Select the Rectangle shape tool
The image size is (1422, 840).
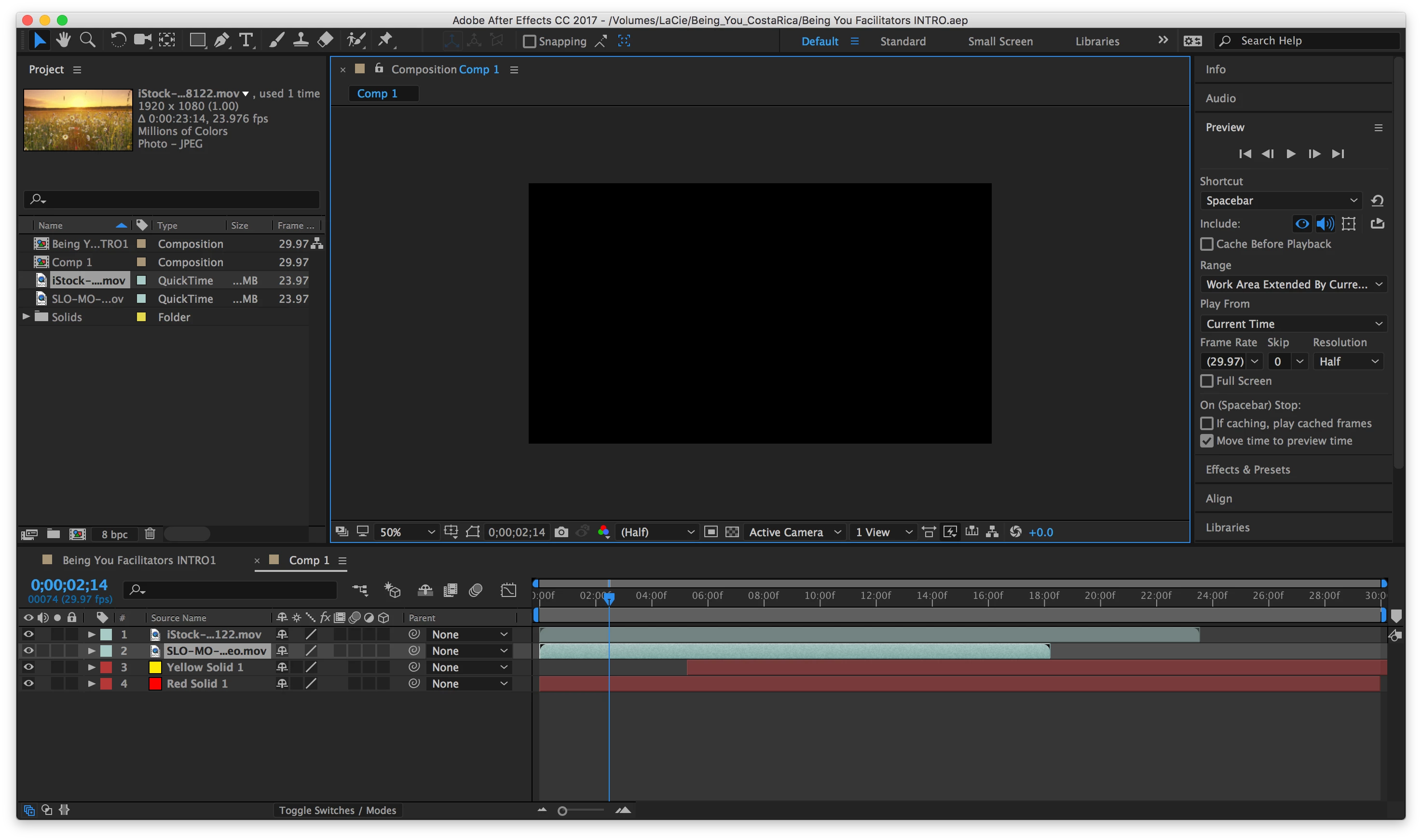[198, 40]
